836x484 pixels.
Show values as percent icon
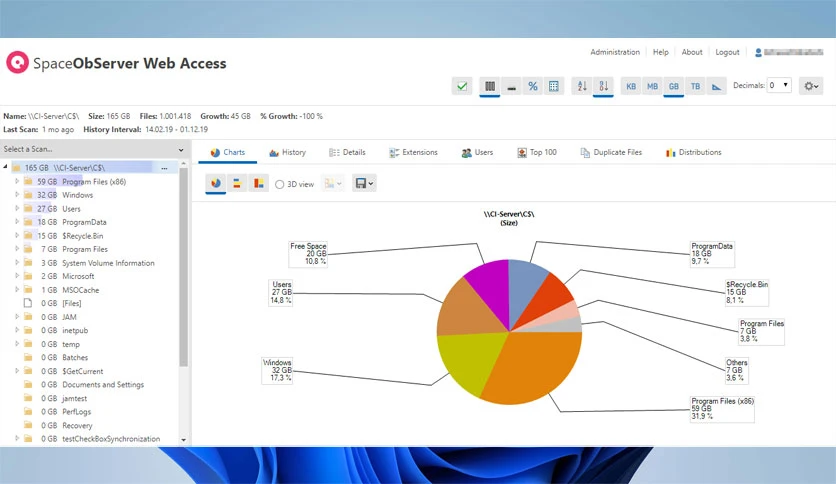coord(533,86)
